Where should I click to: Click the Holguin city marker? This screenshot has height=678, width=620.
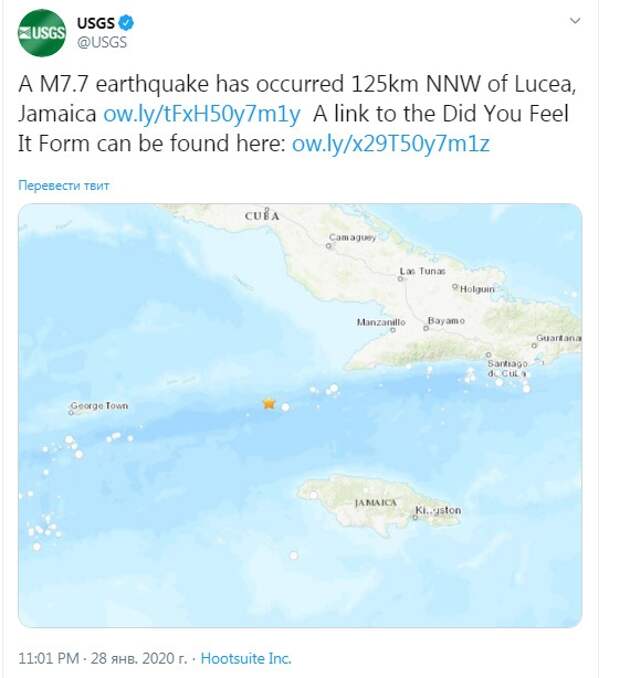(x=455, y=286)
